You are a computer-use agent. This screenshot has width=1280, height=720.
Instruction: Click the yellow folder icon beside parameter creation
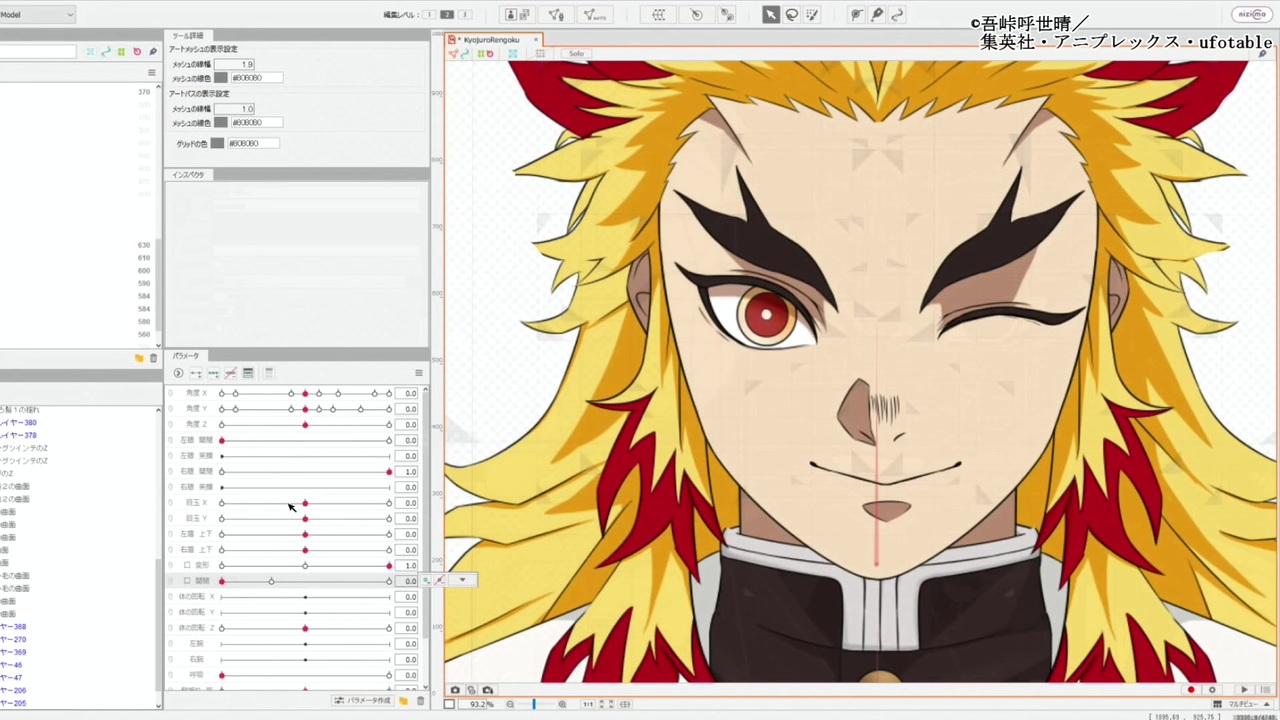(x=403, y=701)
